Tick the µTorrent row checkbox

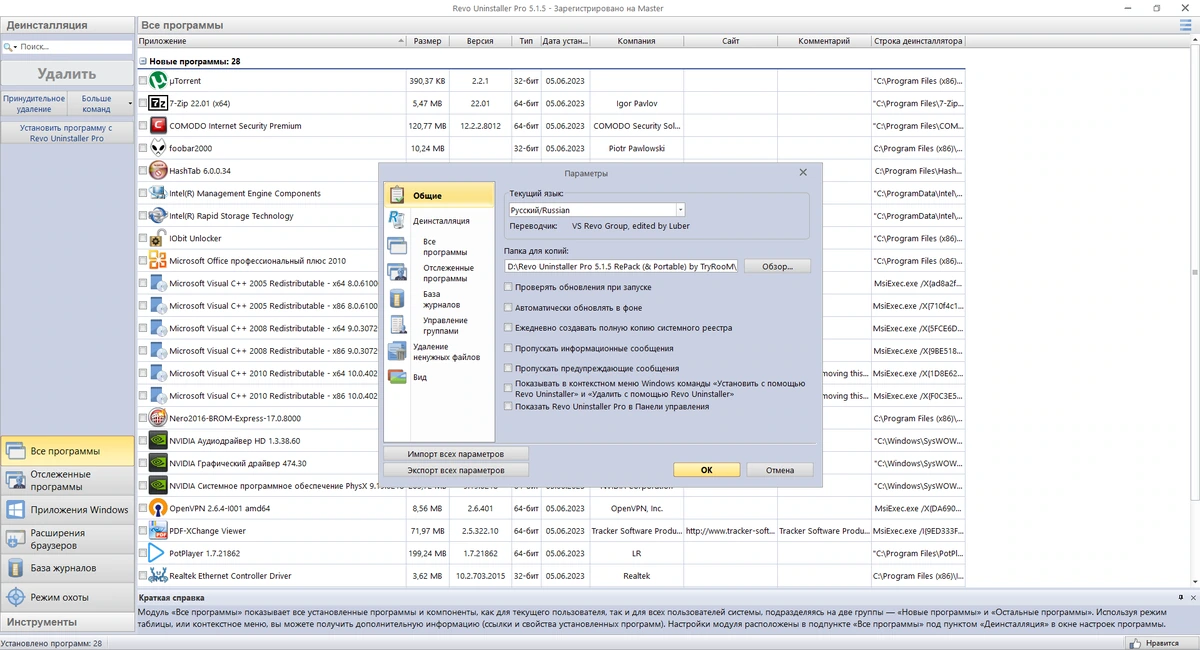click(143, 81)
